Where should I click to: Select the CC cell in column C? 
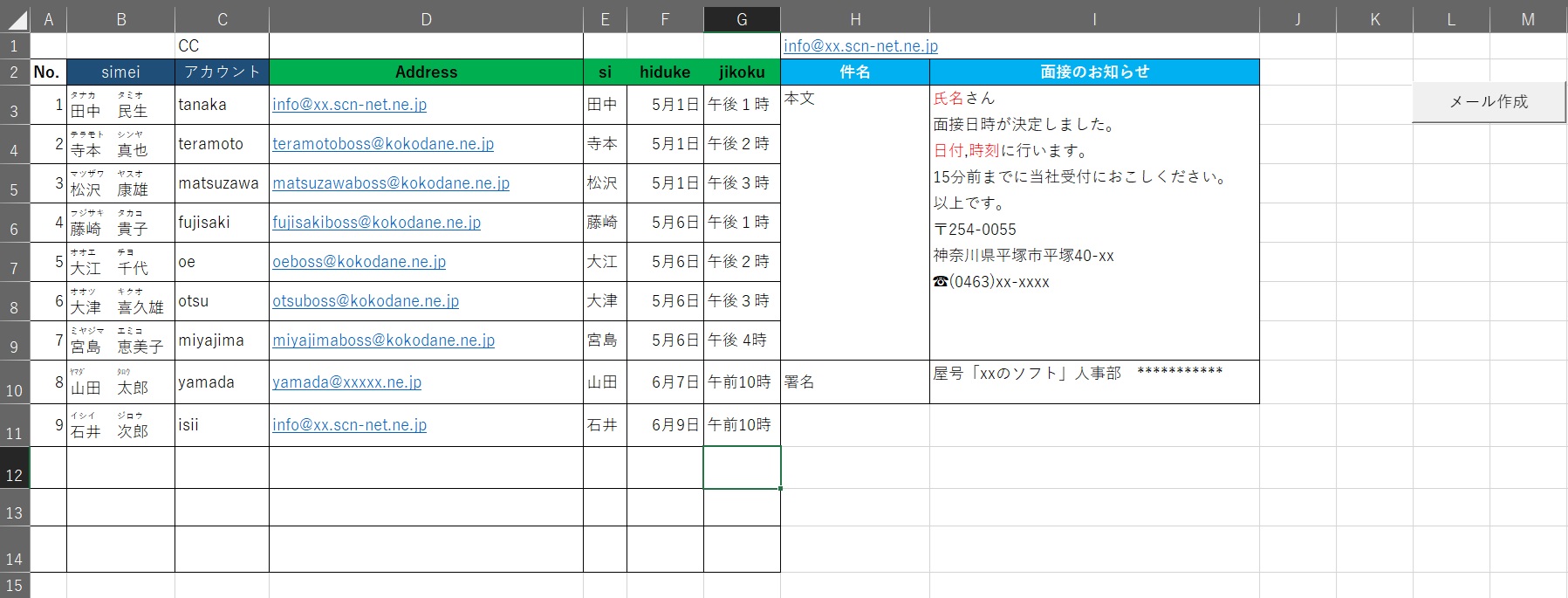(222, 46)
